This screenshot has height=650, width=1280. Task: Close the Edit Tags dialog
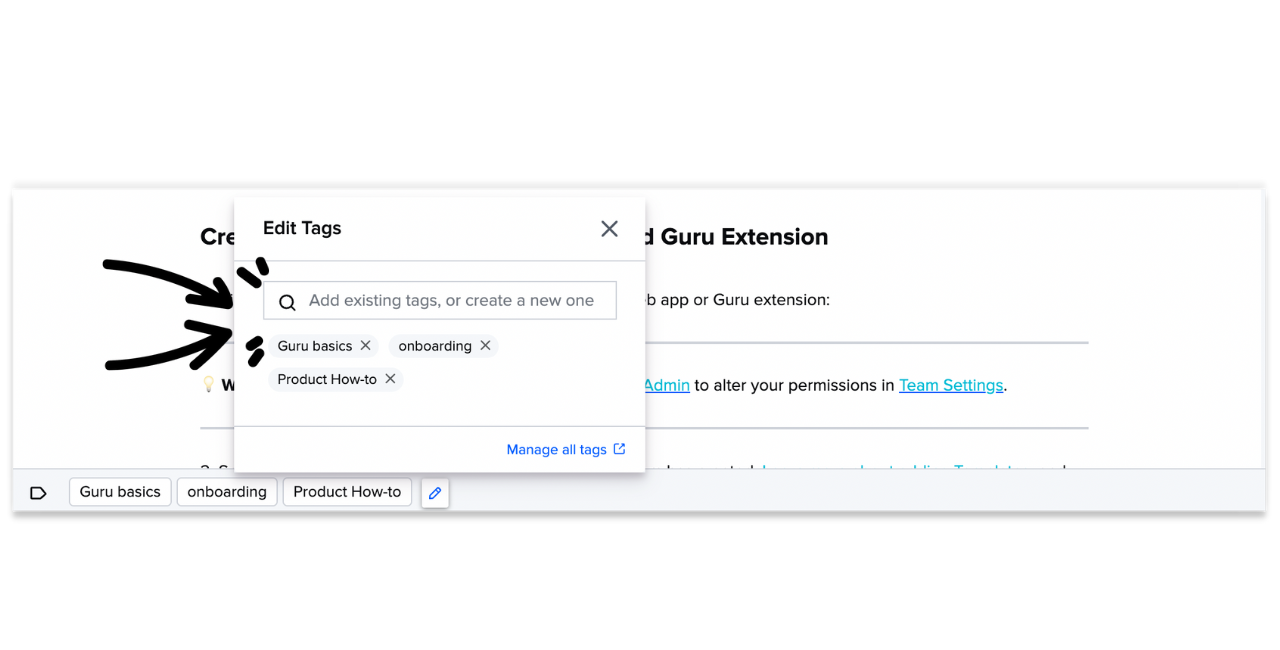(x=609, y=229)
